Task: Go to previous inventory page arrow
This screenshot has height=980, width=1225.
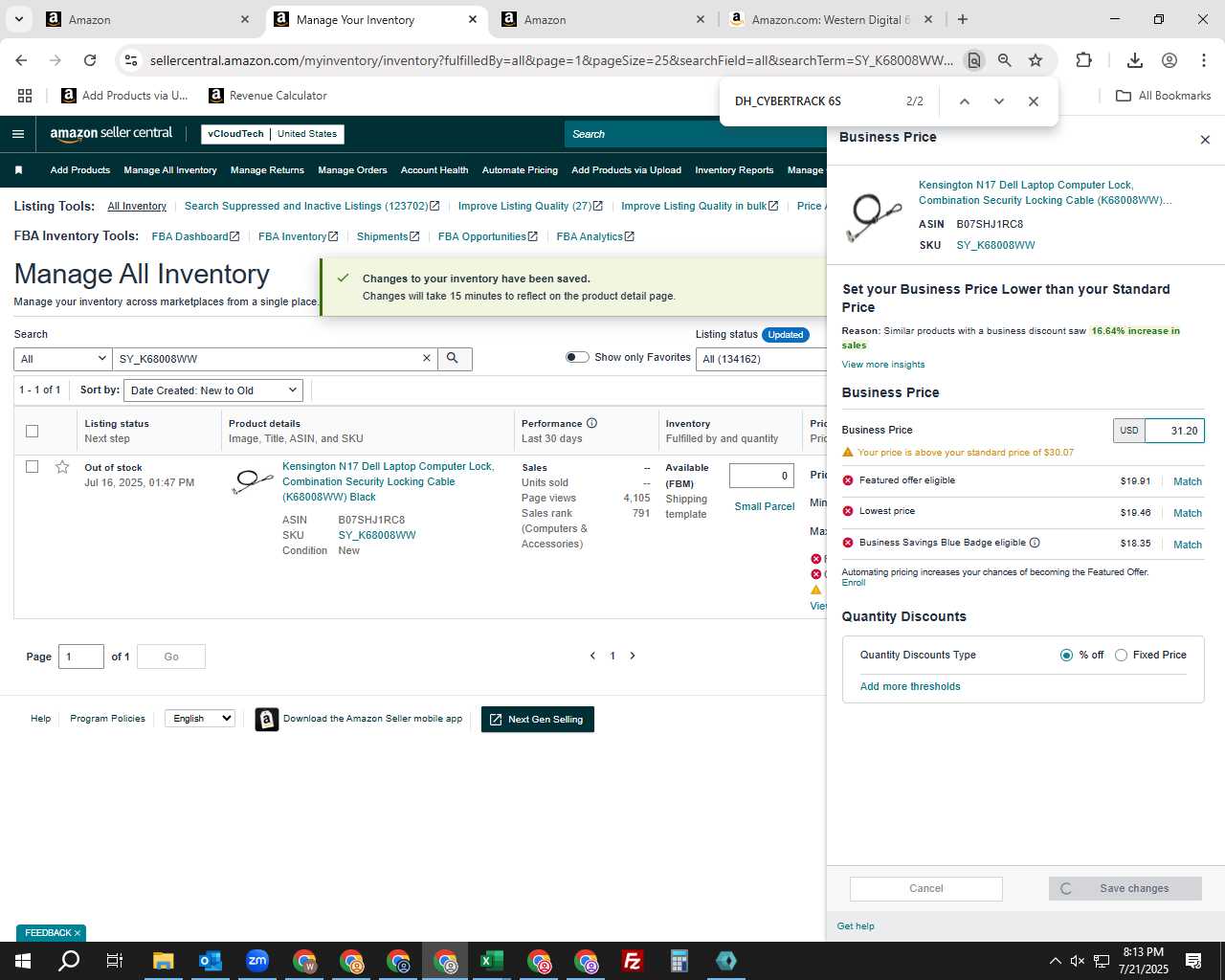Action: pyautogui.click(x=592, y=656)
